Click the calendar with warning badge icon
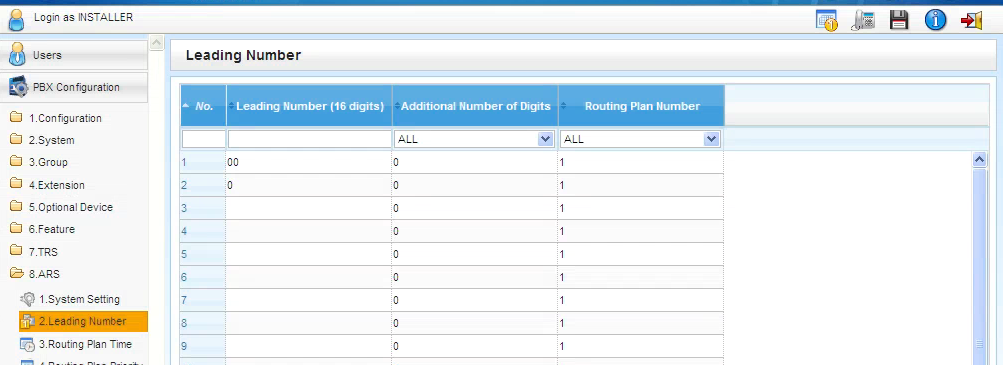 pos(827,20)
